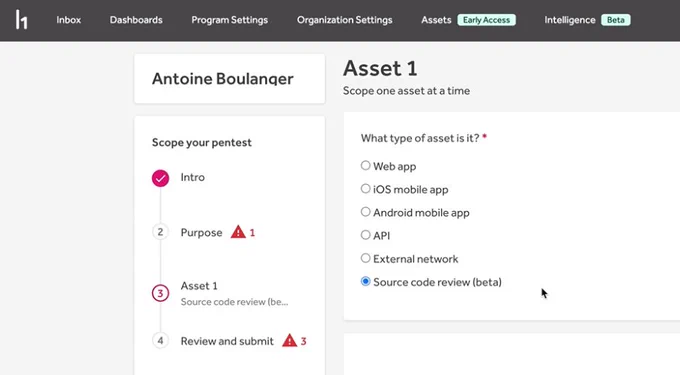This screenshot has width=680, height=375.
Task: Click 'What type of asset is it?' label
Action: click(420, 138)
